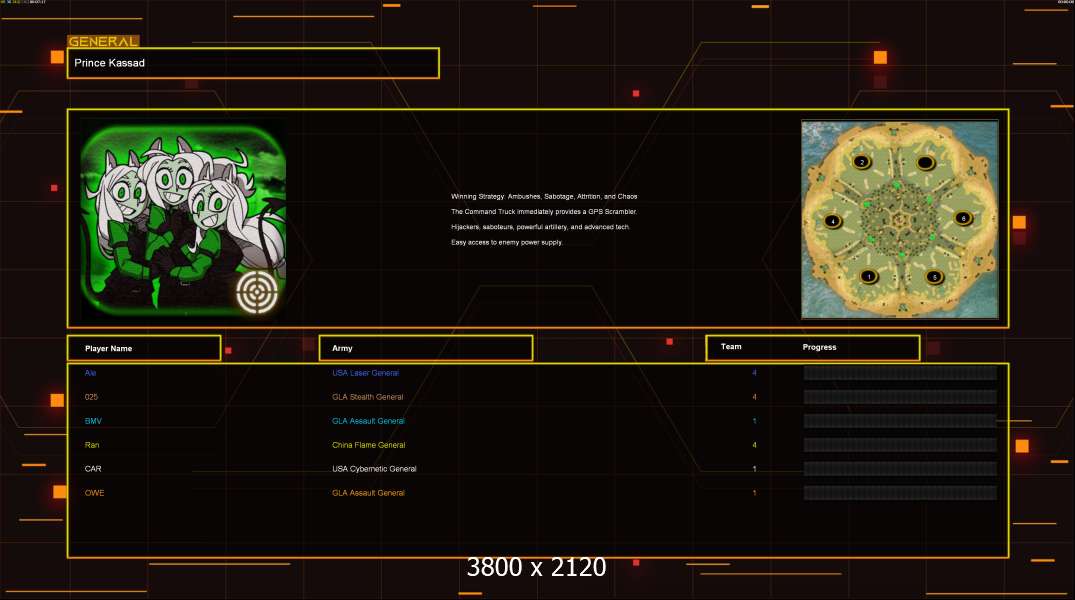Click the Command Truck GPS Scrambler line

pyautogui.click(x=544, y=212)
